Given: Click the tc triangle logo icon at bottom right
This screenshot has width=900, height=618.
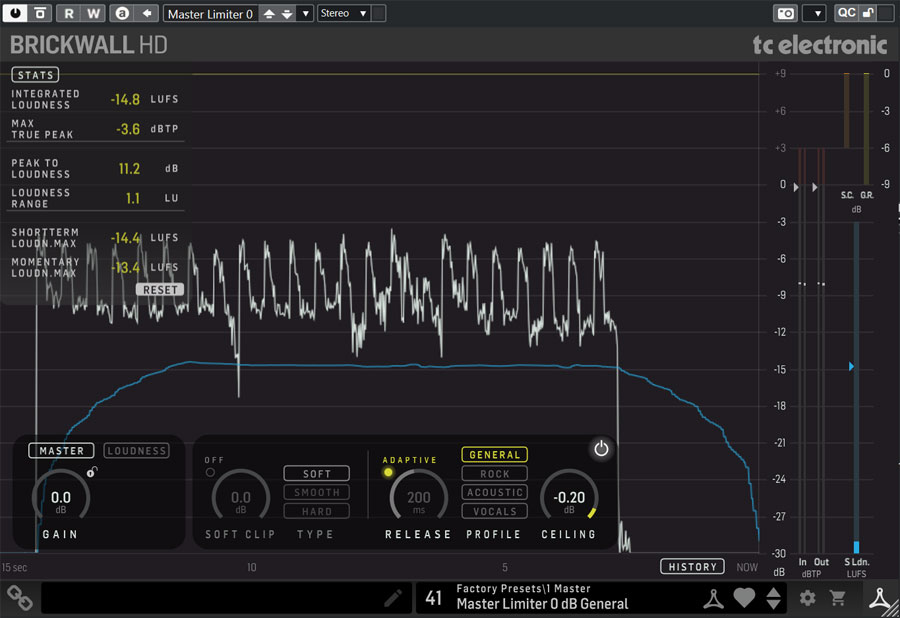Looking at the screenshot, I should click(x=880, y=598).
